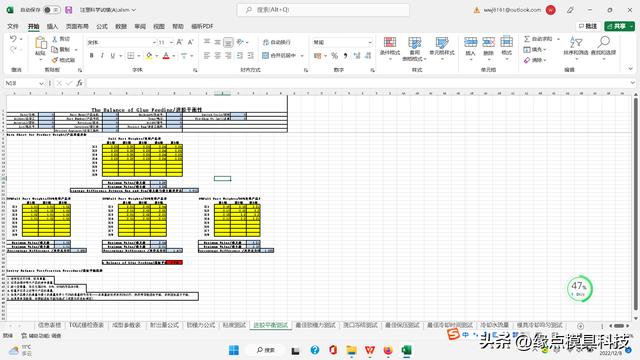Expand the Name Box dropdown arrow
Viewport: 640px width, 360px height.
[x=41, y=83]
